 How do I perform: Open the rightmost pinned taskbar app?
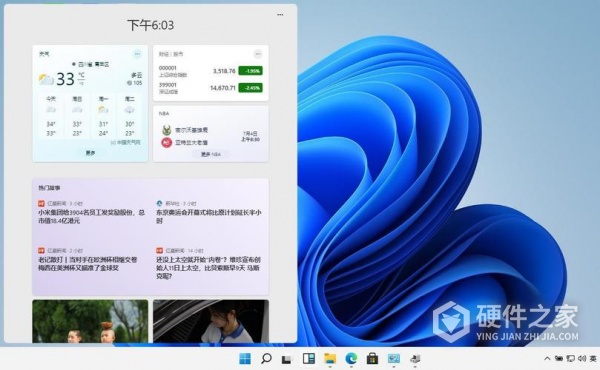415,359
